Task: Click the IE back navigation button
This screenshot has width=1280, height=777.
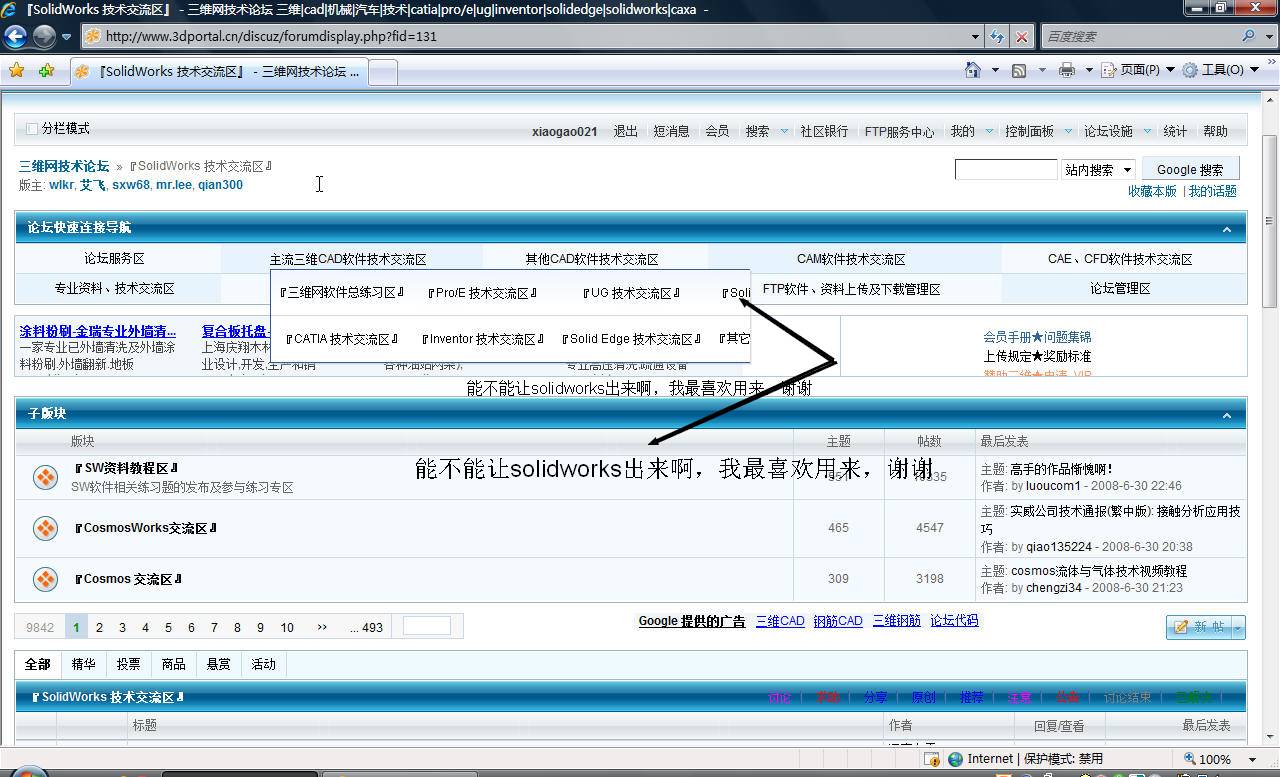Action: pos(15,36)
